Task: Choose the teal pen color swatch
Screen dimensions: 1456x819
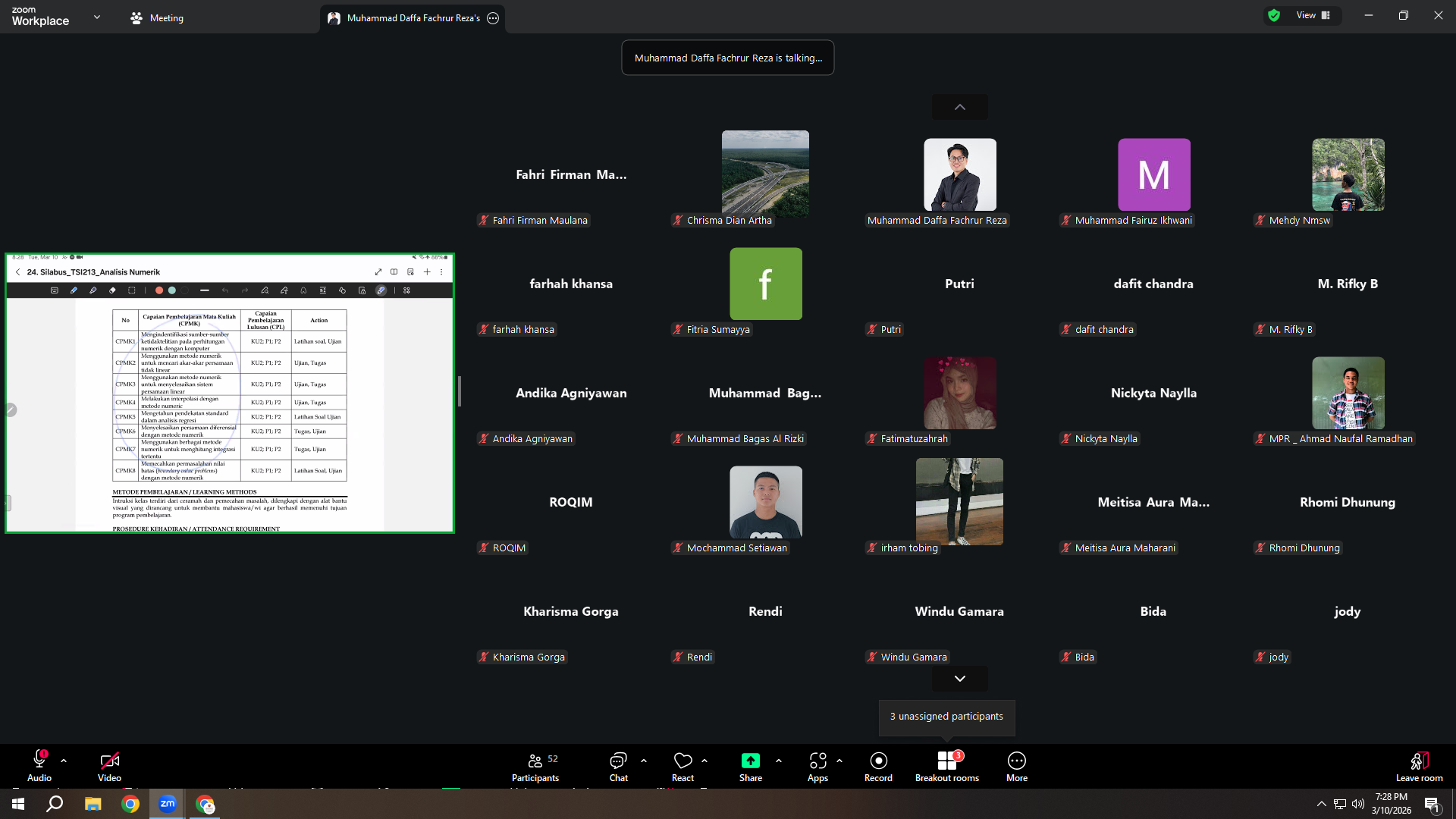Action: click(x=172, y=290)
